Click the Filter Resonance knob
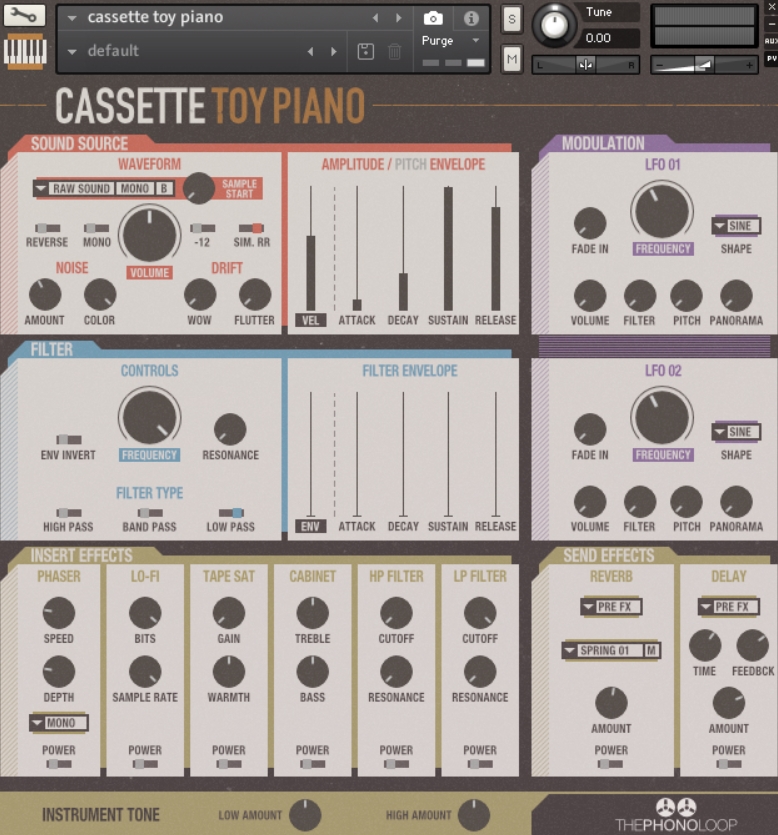Screen dimensions: 778x835 pyautogui.click(x=230, y=429)
